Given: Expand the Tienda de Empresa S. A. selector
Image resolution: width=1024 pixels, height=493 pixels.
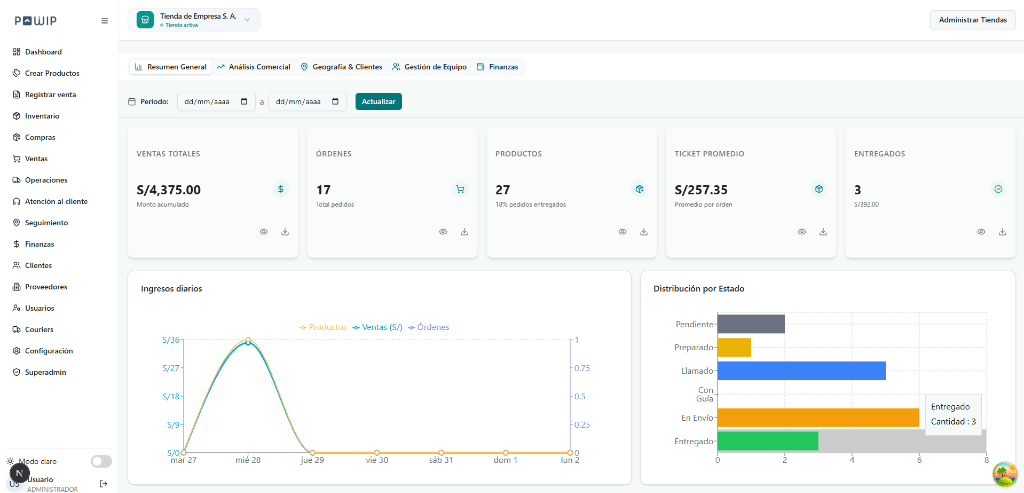Looking at the screenshot, I should pos(194,20).
